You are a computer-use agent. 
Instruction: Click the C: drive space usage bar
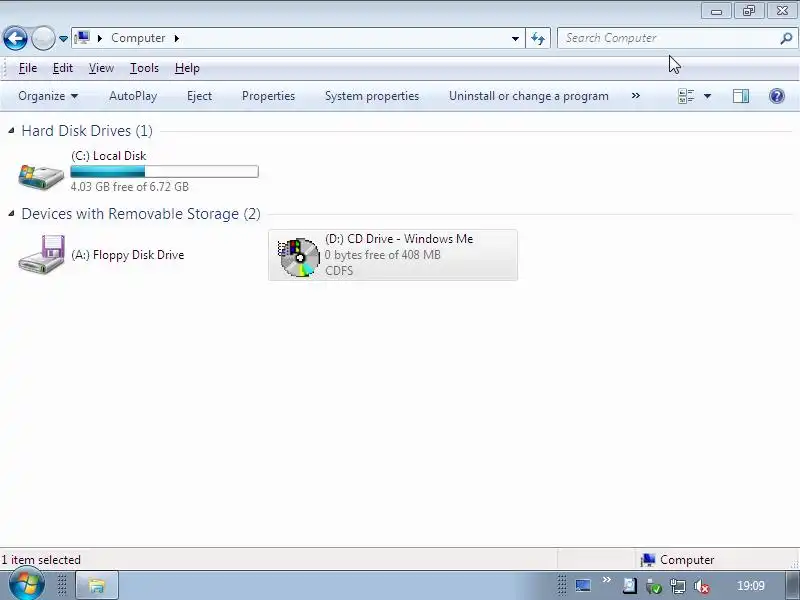164,171
